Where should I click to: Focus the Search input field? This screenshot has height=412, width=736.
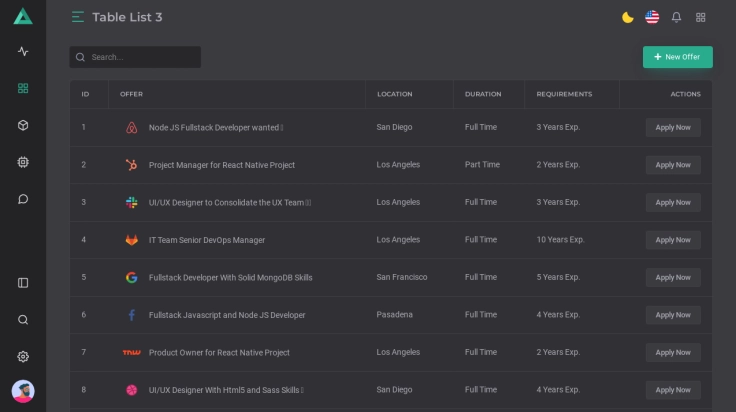(x=140, y=57)
